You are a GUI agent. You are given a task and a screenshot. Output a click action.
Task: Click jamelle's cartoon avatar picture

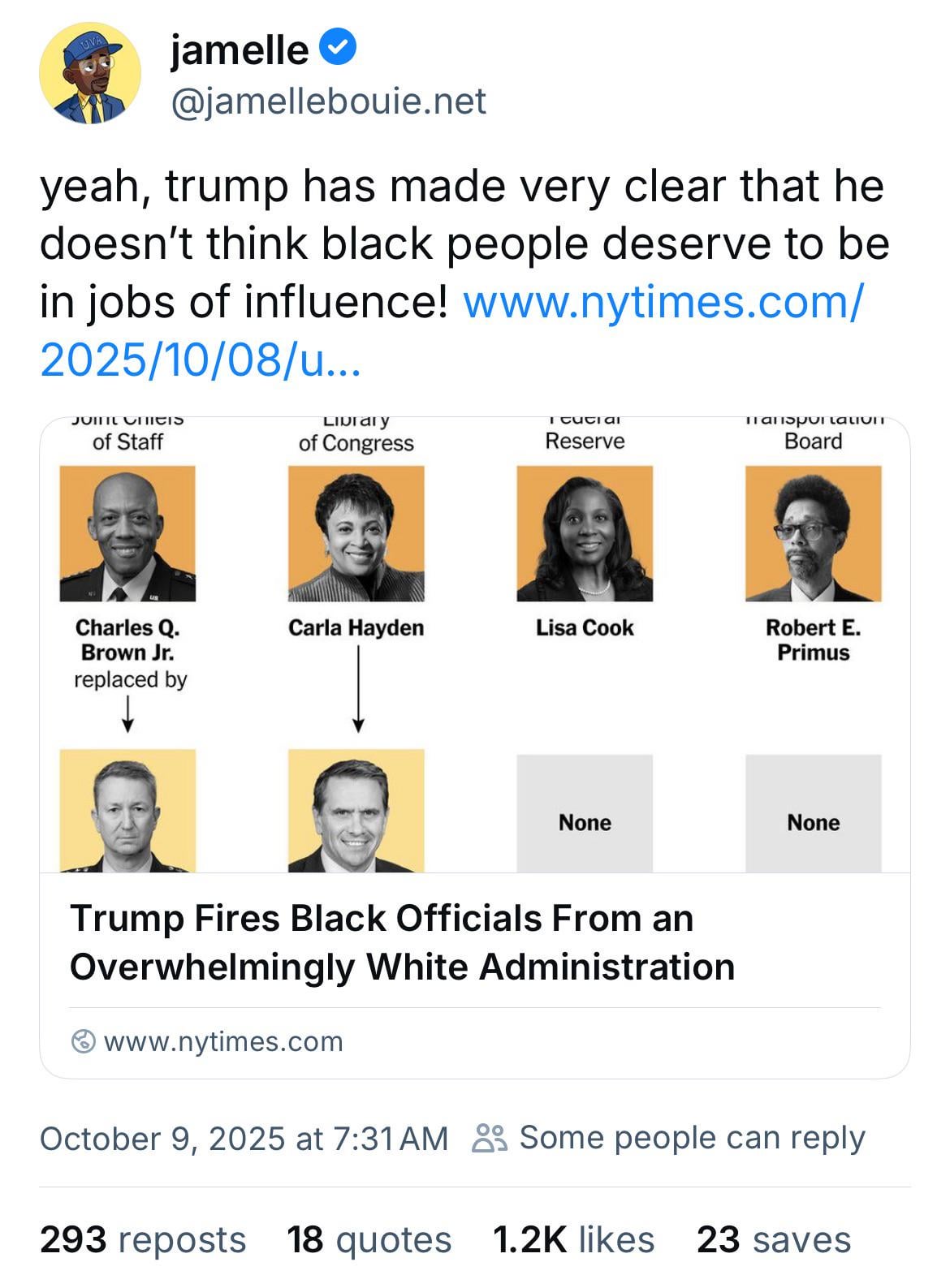[90, 74]
